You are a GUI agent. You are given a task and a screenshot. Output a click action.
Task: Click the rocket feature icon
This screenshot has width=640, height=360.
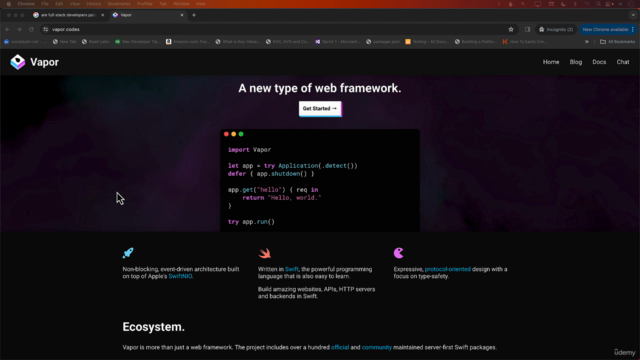(128, 253)
